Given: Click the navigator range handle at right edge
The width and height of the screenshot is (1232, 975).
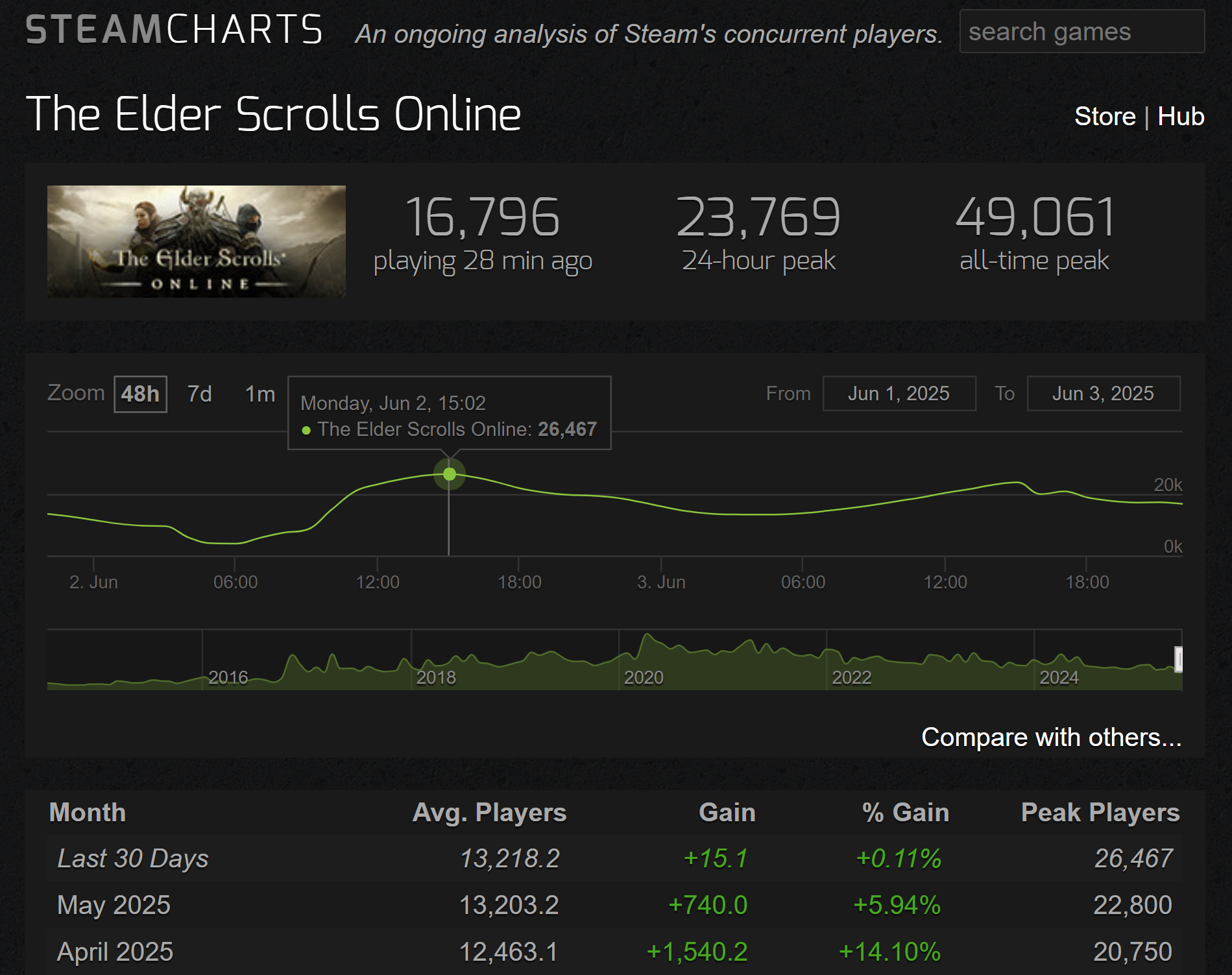Looking at the screenshot, I should tap(1179, 660).
